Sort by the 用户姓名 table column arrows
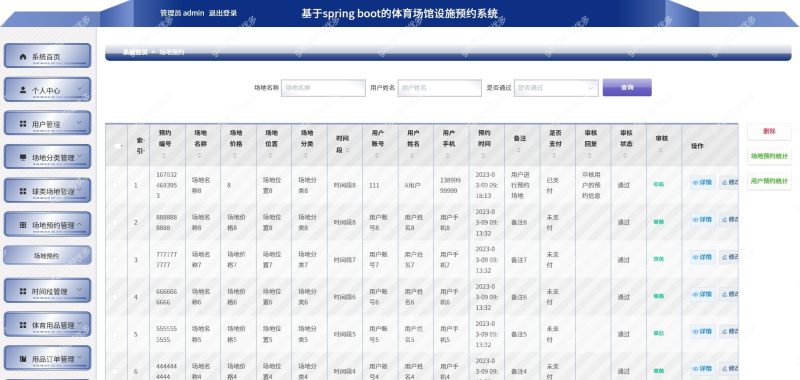 tap(412, 156)
